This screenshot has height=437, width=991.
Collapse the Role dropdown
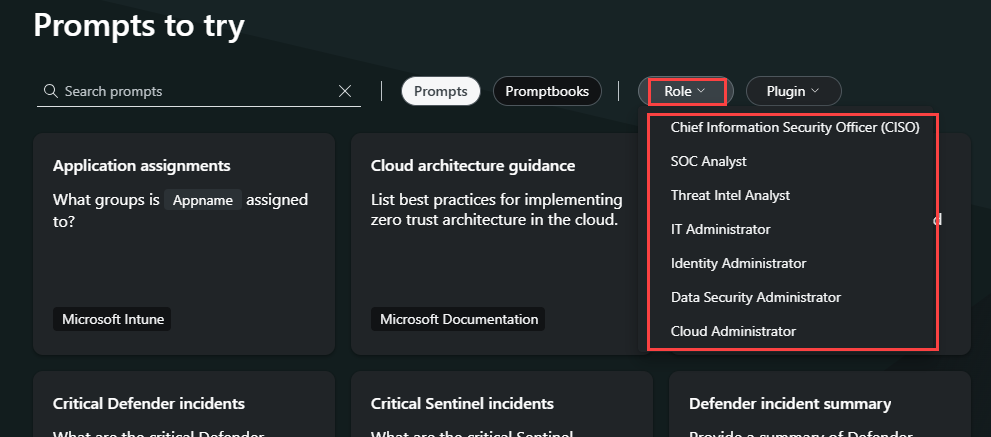[685, 91]
